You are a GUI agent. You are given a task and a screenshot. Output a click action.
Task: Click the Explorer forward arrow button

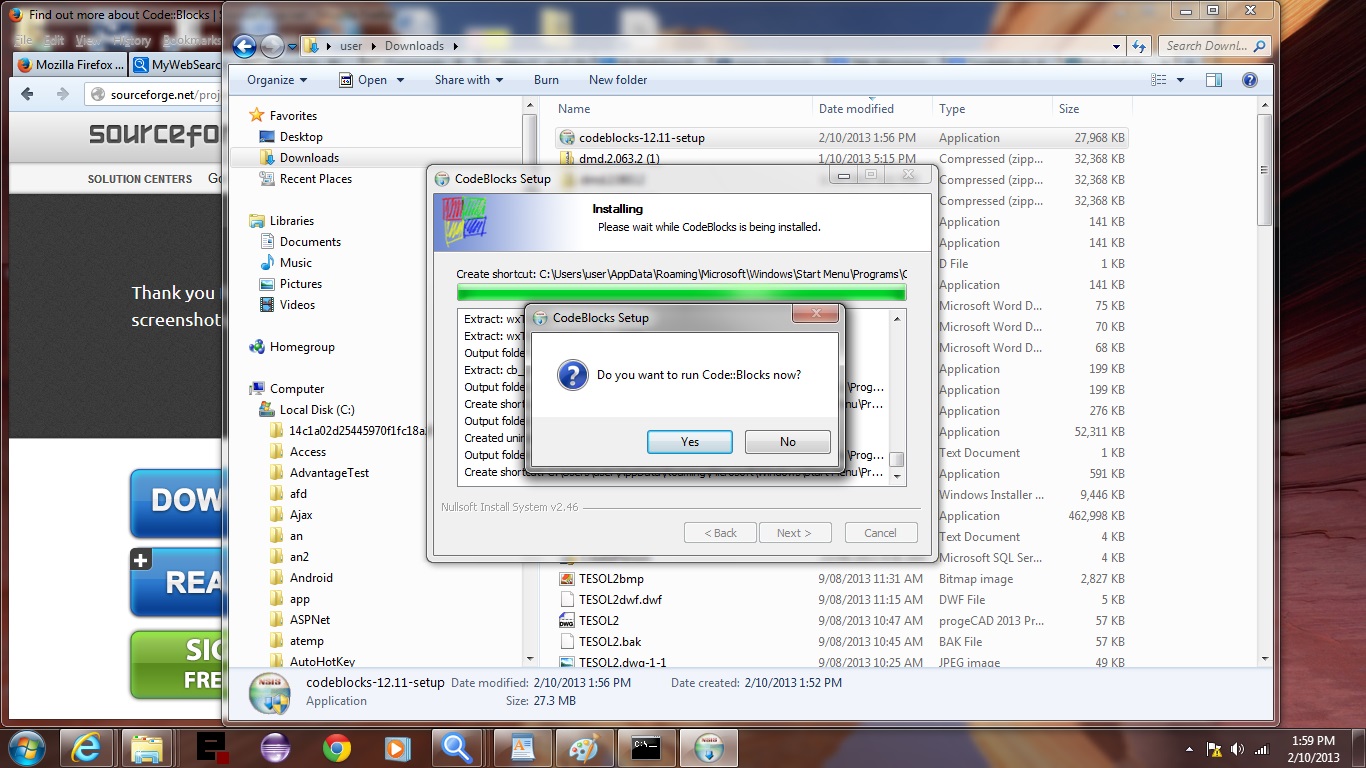pyautogui.click(x=272, y=46)
